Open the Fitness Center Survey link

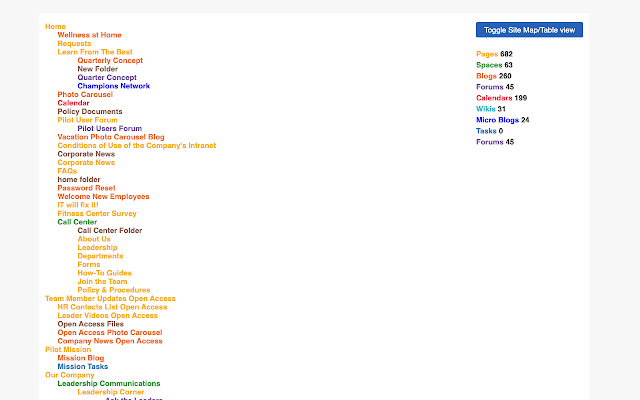click(97, 213)
